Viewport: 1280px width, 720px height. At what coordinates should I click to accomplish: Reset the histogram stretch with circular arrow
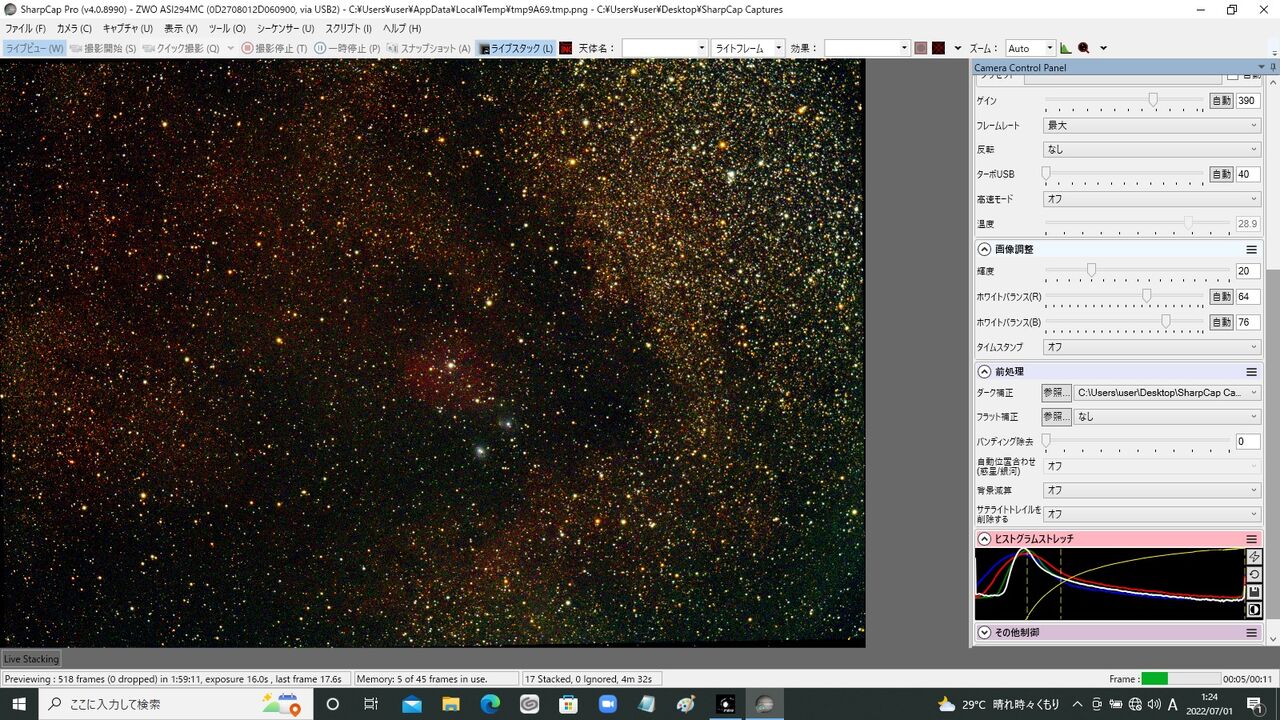(x=1255, y=575)
